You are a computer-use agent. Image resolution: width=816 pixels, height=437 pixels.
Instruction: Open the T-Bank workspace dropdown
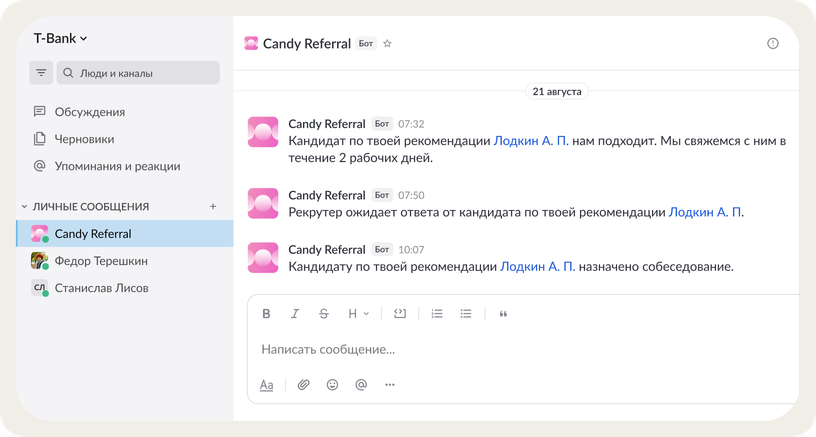tap(61, 39)
